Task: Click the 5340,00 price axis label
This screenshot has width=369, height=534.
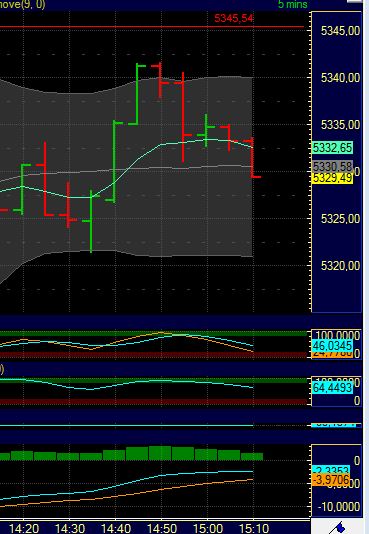Action: [x=340, y=78]
